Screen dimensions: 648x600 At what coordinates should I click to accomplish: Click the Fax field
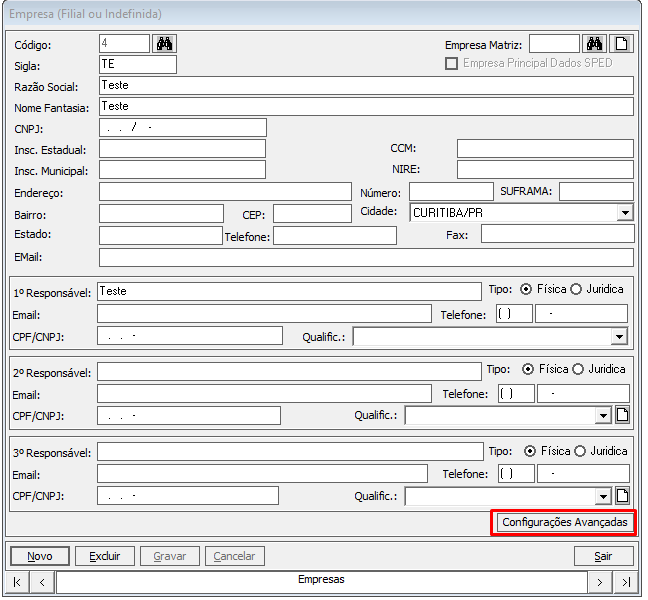pos(557,234)
